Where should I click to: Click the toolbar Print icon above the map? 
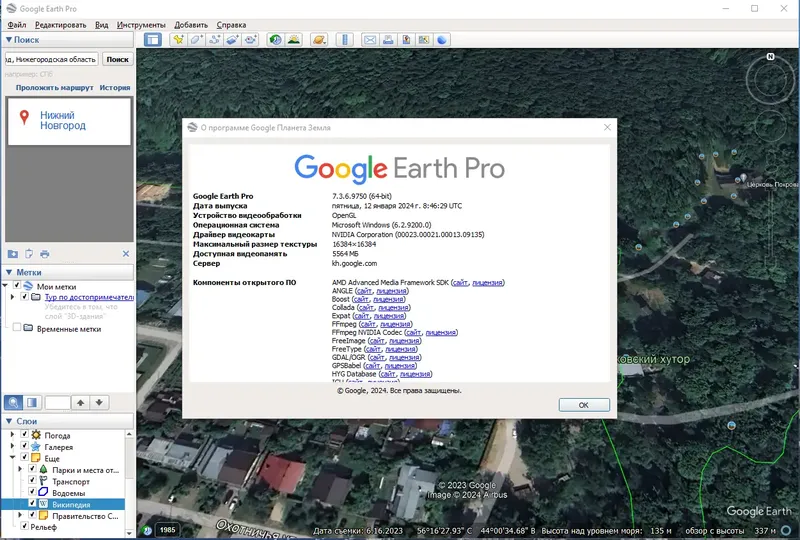(388, 40)
